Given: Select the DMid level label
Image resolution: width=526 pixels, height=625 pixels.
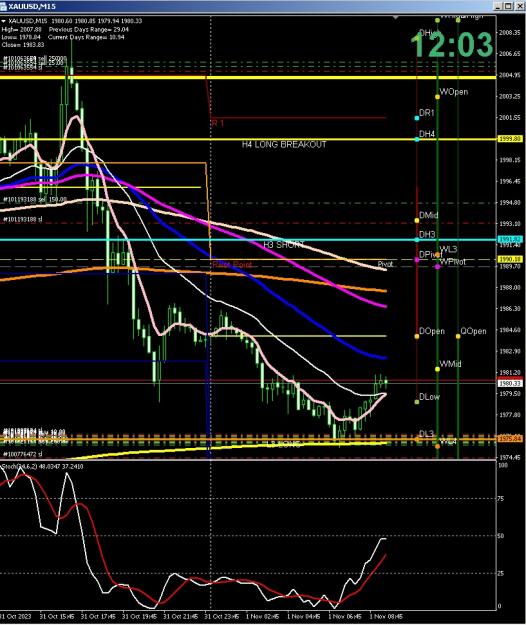Looking at the screenshot, I should click(x=429, y=215).
